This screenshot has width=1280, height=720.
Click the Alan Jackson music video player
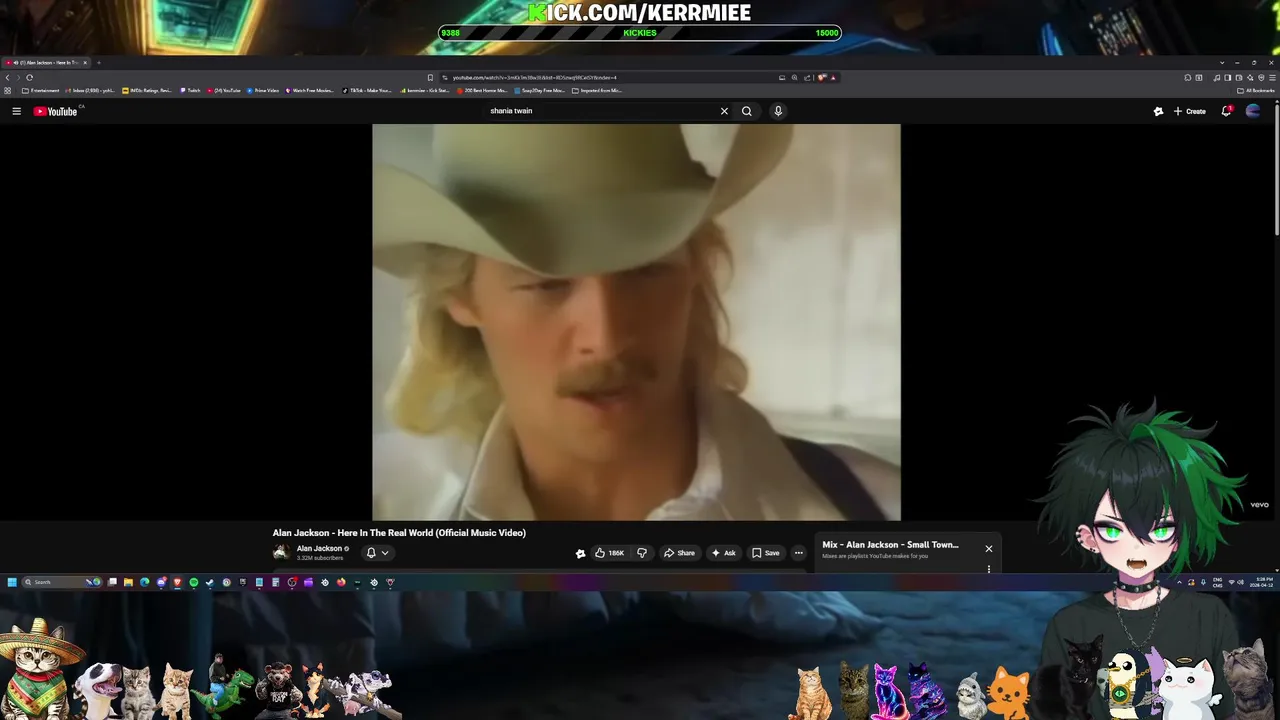pos(636,322)
